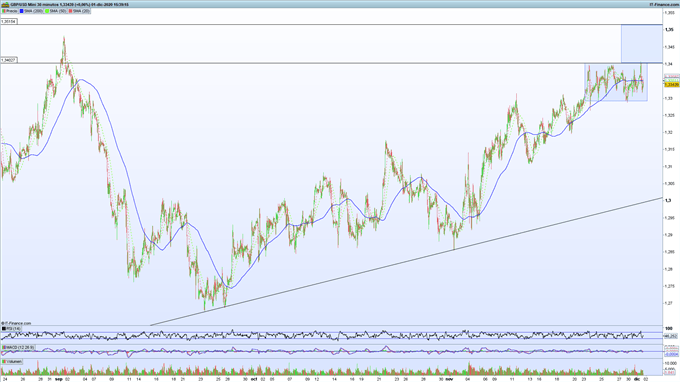Viewport: 680px width, 382px height.
Task: Click the green SMA (50) color square
Action: [x=46, y=11]
